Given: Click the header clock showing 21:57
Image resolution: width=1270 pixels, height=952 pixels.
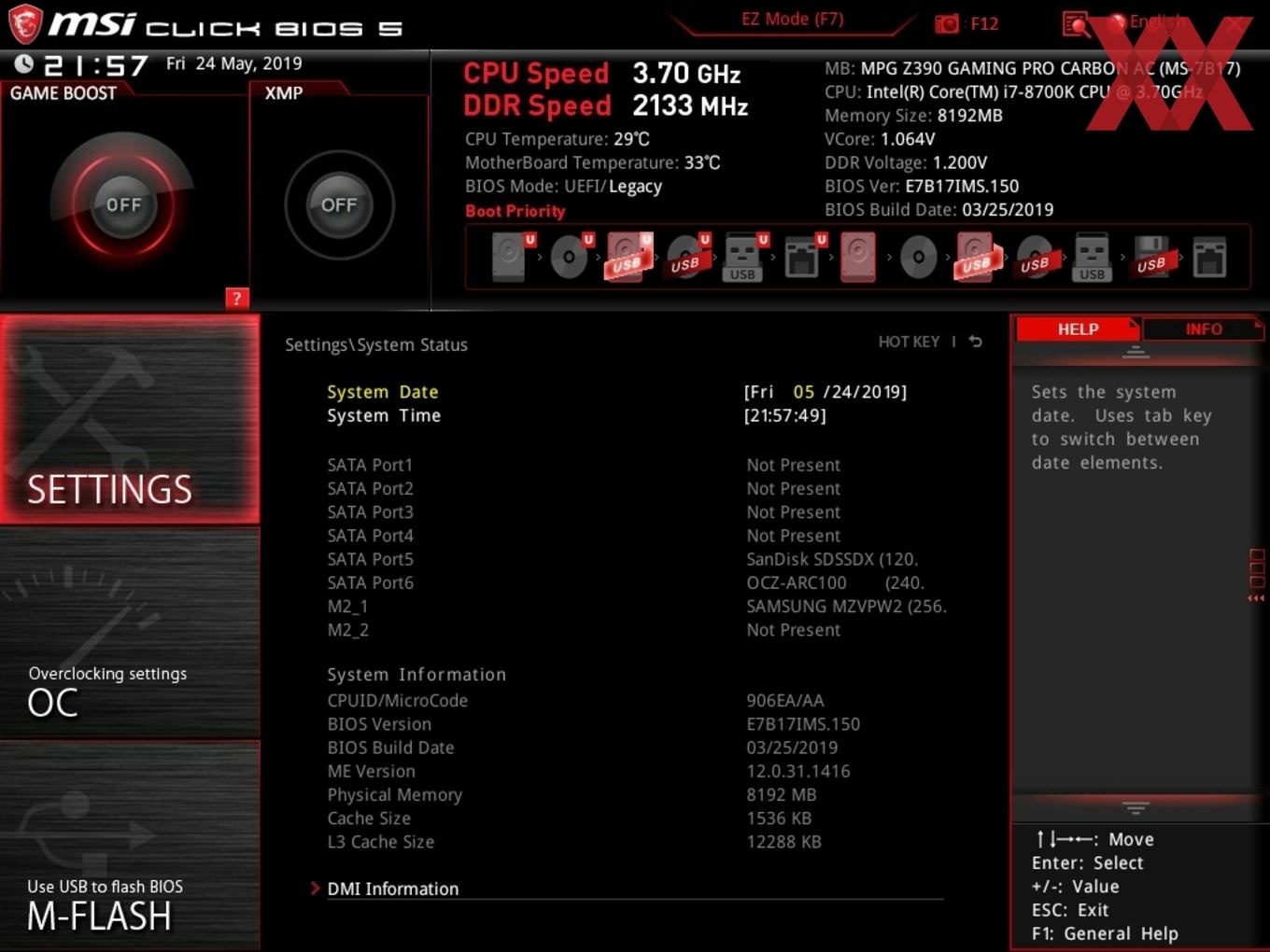Looking at the screenshot, I should tap(96, 65).
